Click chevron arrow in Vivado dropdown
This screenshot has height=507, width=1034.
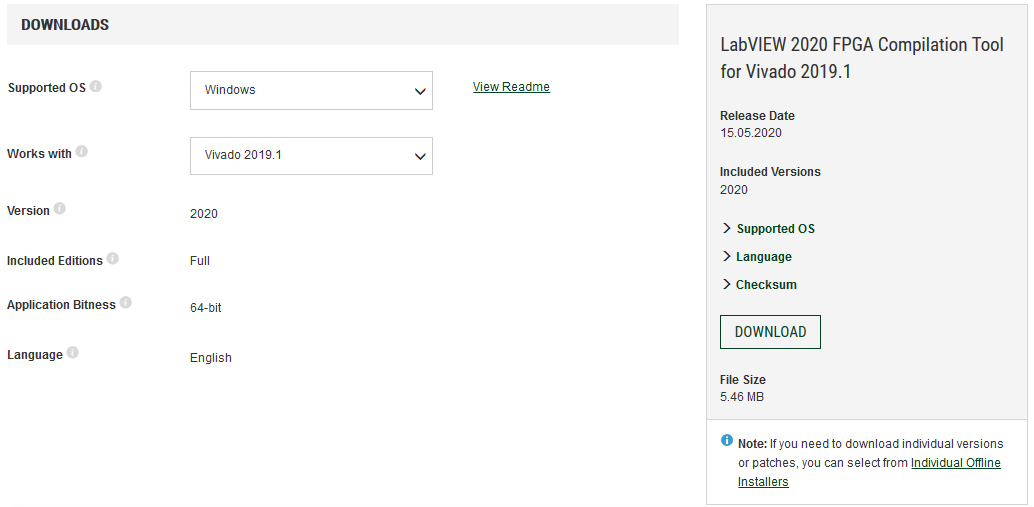[420, 156]
